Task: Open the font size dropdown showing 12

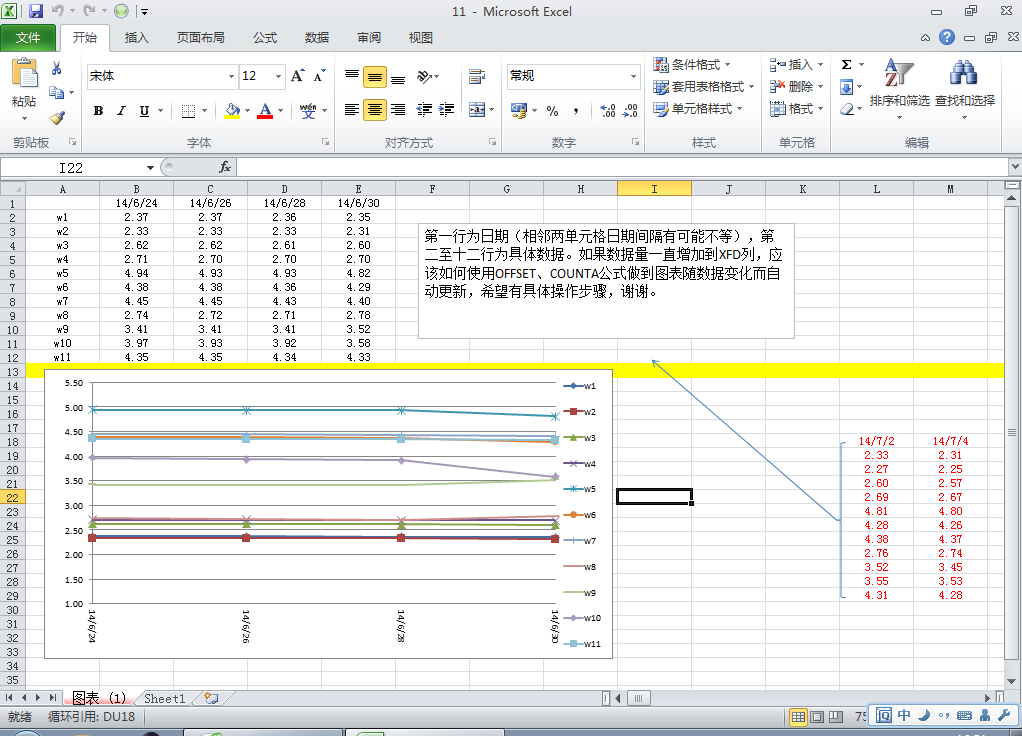Action: (278, 76)
